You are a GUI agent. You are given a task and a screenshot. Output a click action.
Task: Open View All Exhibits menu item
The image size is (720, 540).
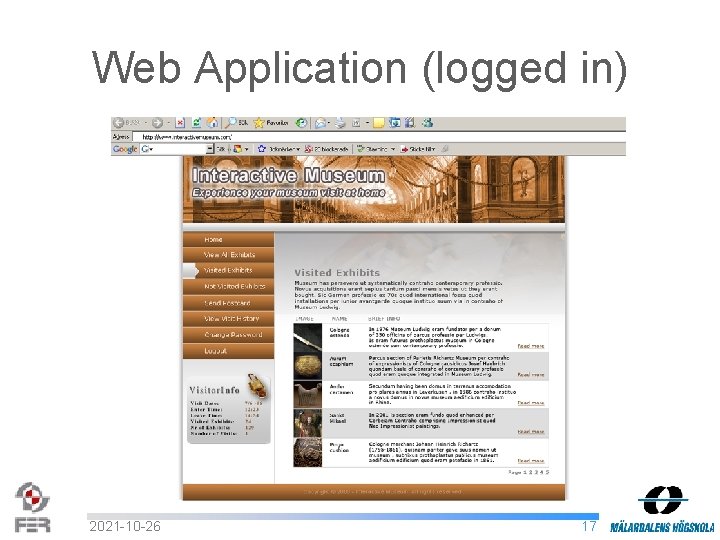click(x=229, y=255)
